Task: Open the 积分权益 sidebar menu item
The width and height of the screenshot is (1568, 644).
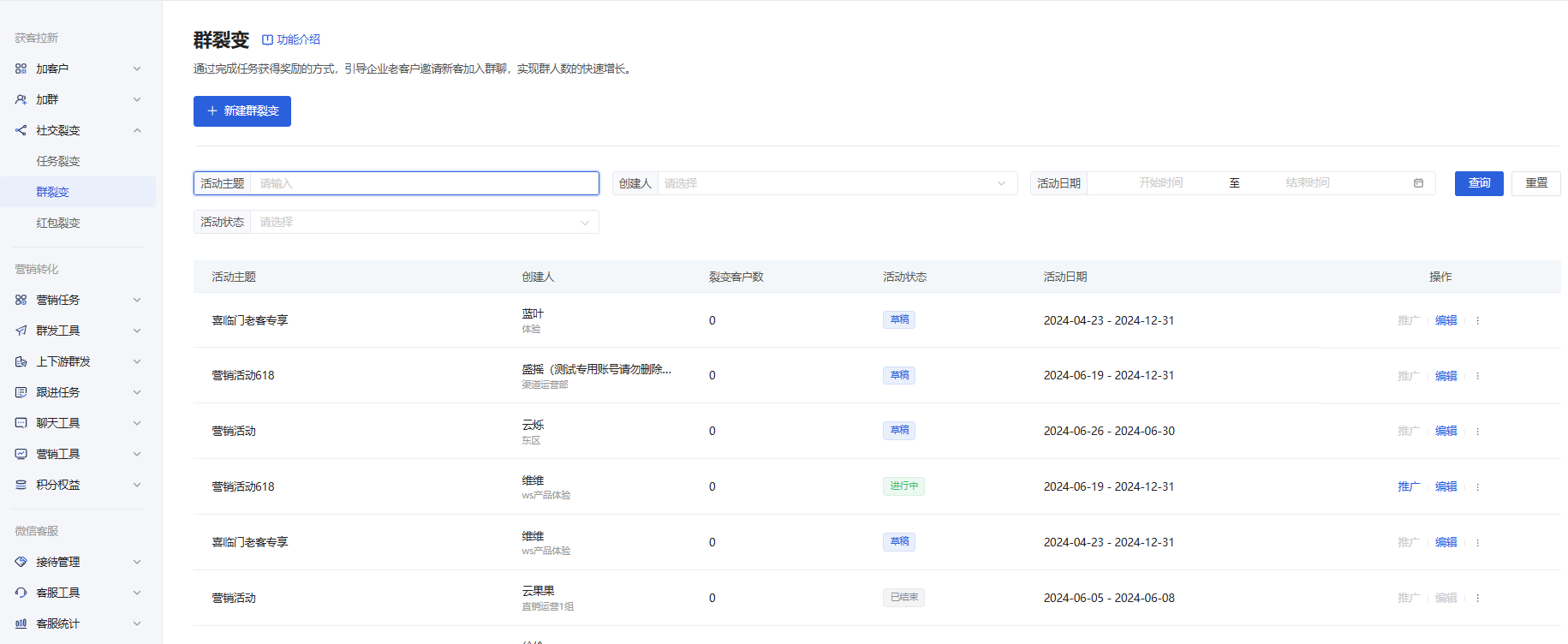Action: (x=79, y=485)
